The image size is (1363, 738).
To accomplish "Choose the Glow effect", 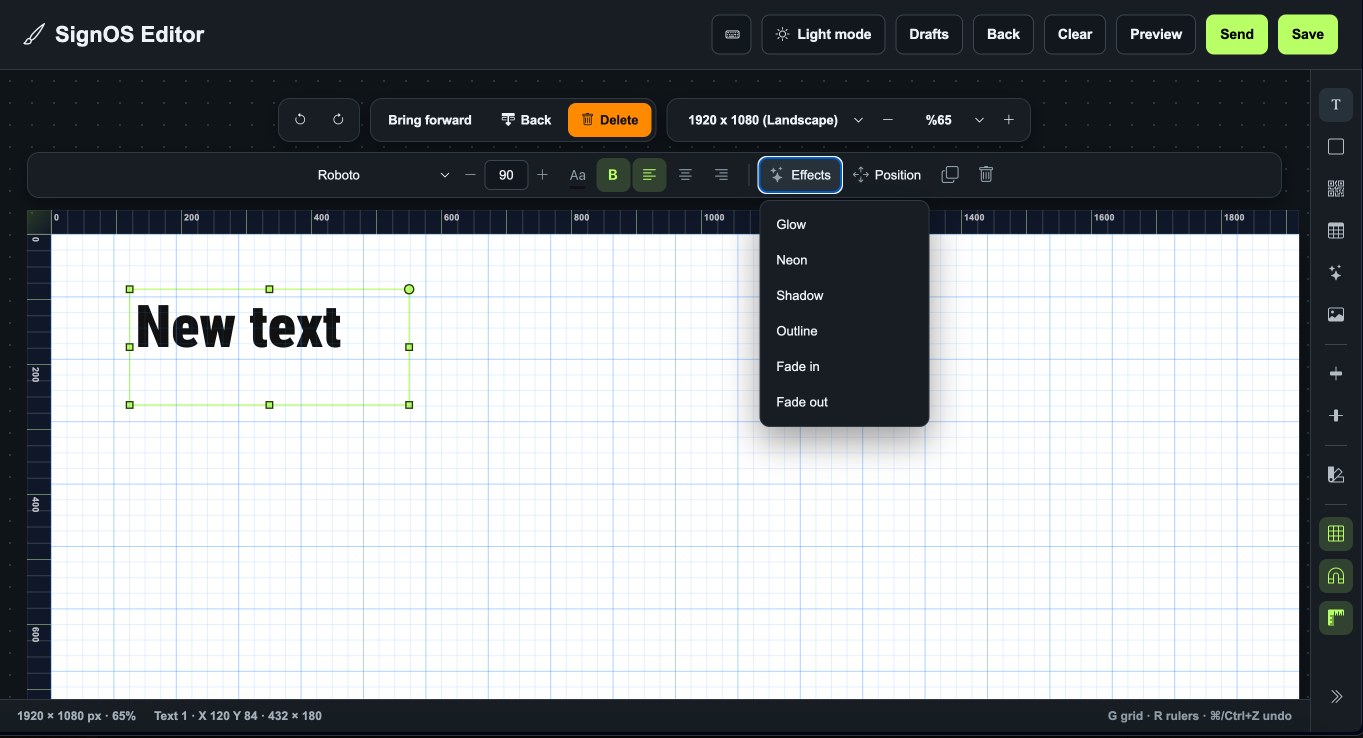I will click(x=844, y=225).
